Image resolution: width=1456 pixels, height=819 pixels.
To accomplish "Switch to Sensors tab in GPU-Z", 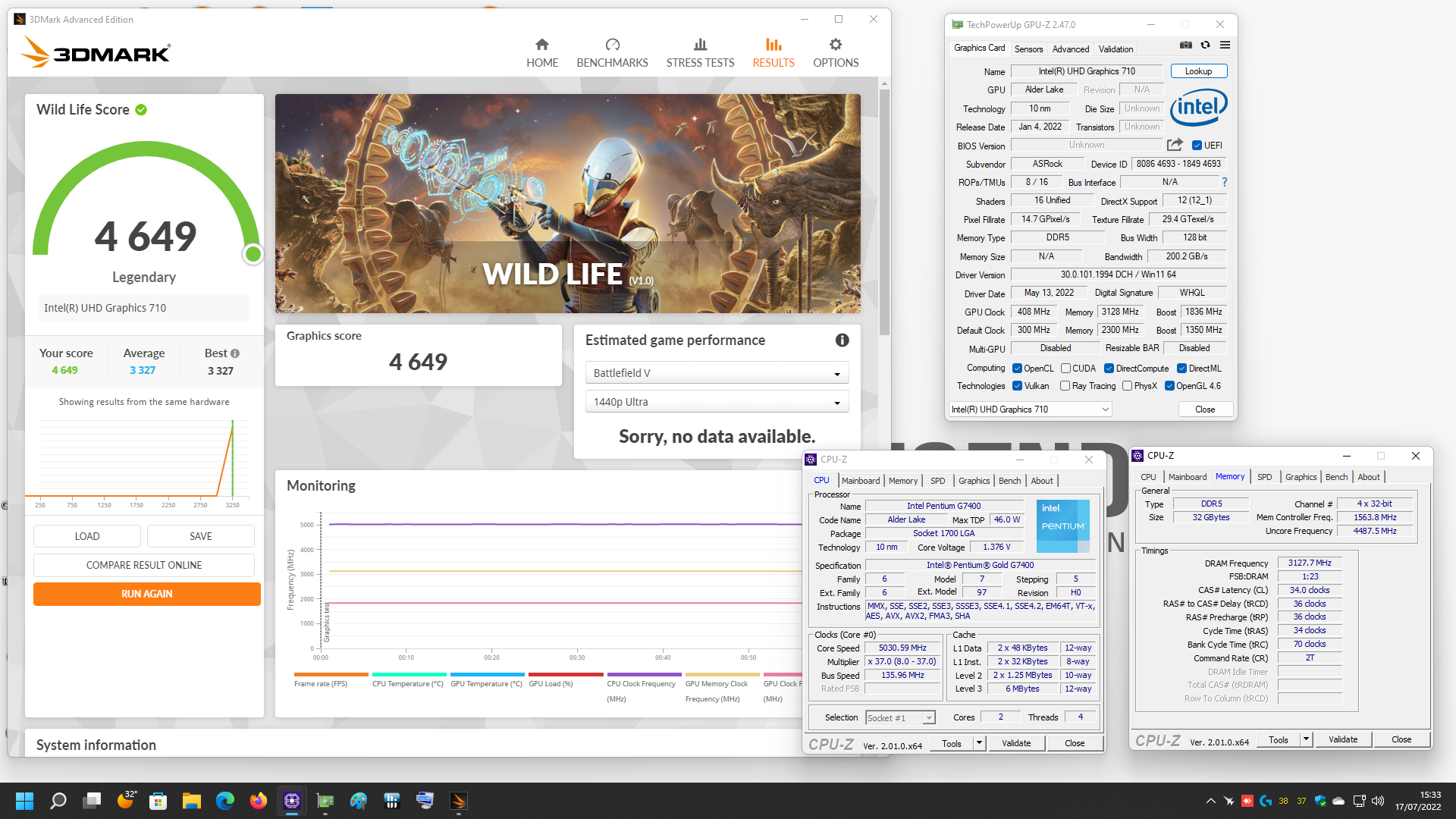I will pyautogui.click(x=1028, y=49).
